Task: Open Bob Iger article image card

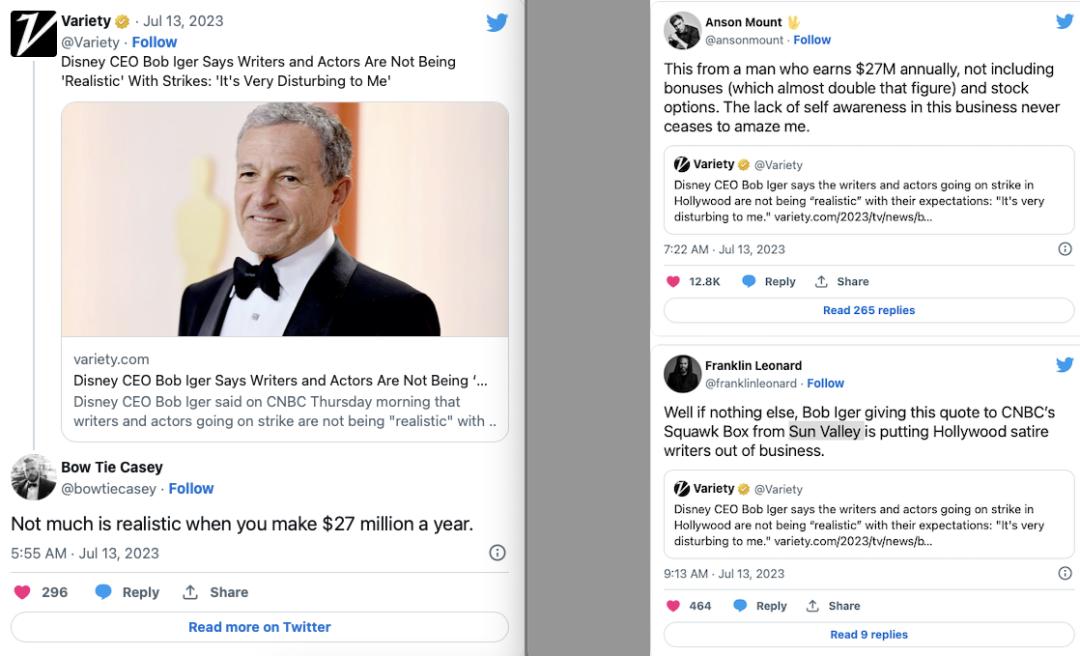Action: 285,219
